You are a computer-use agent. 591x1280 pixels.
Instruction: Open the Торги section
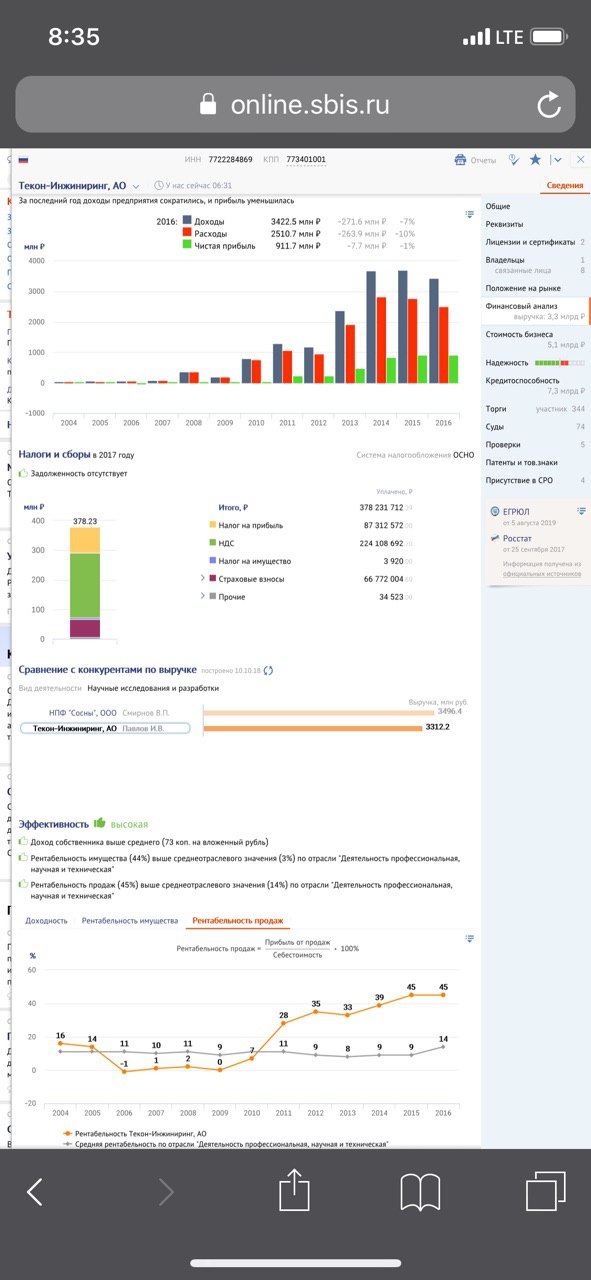[x=496, y=408]
